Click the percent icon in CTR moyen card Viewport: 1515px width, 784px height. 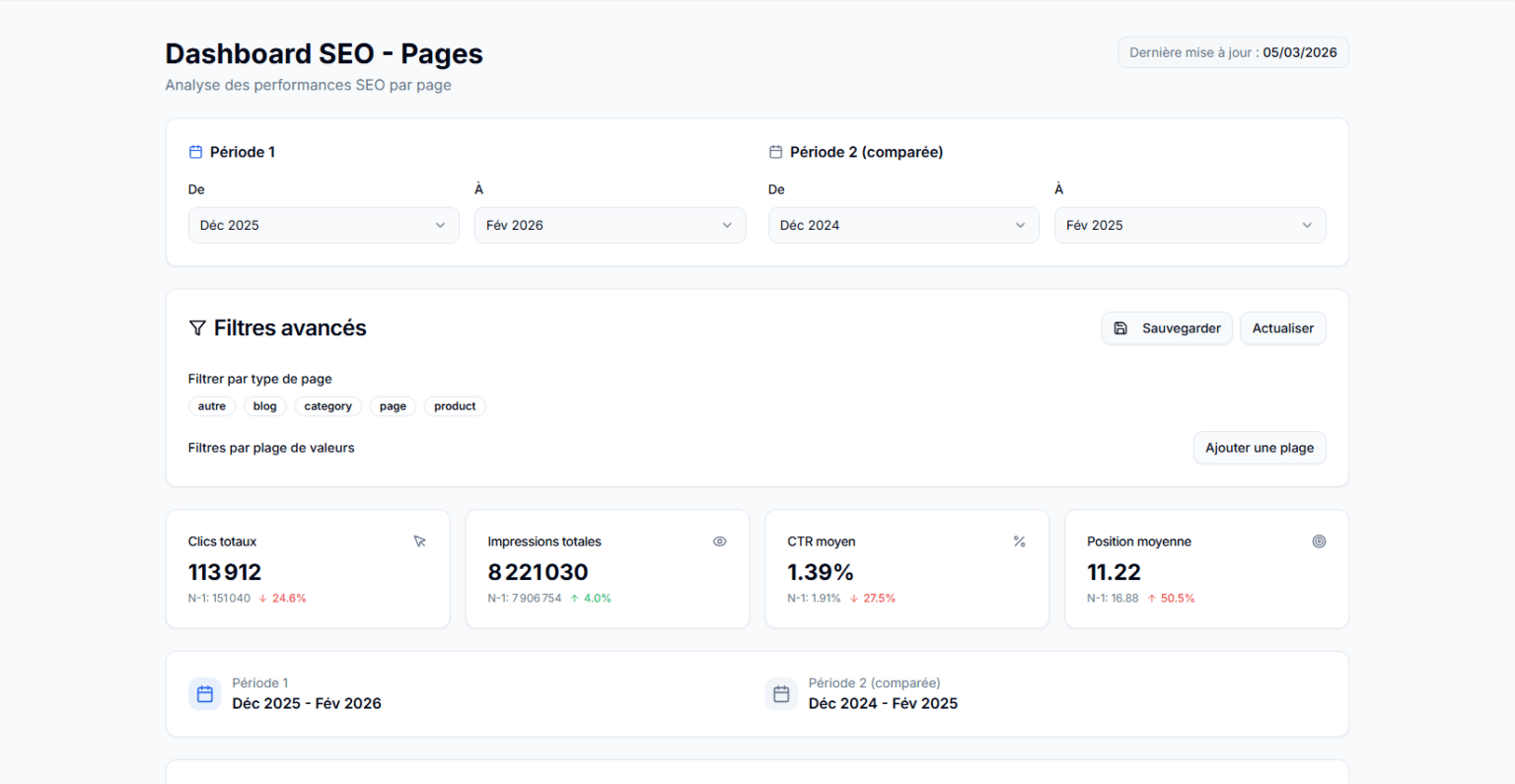tap(1019, 541)
